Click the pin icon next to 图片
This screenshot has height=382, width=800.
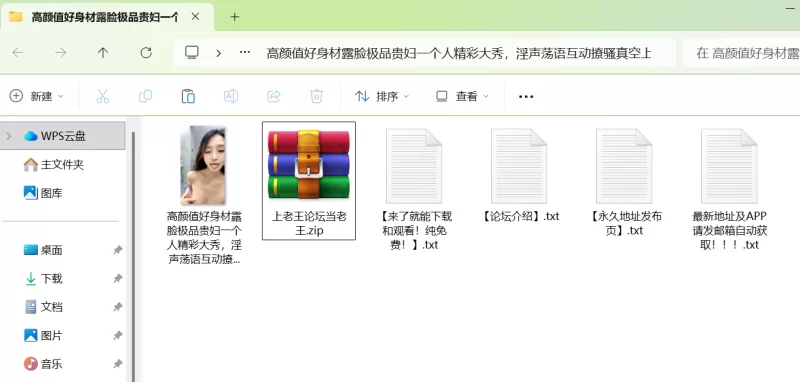pos(118,336)
